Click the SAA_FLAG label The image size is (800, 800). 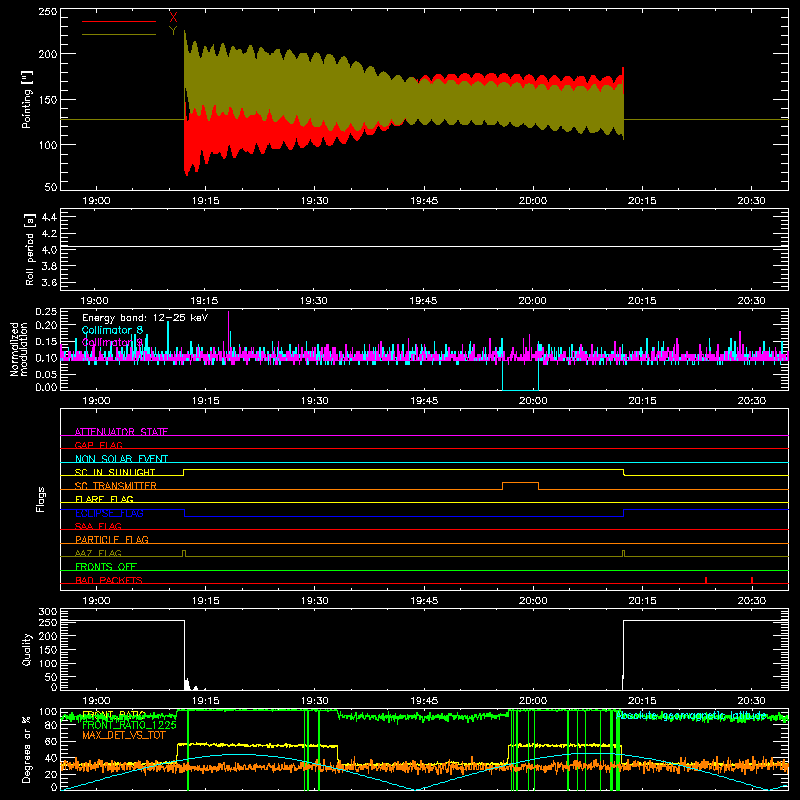coord(98,526)
